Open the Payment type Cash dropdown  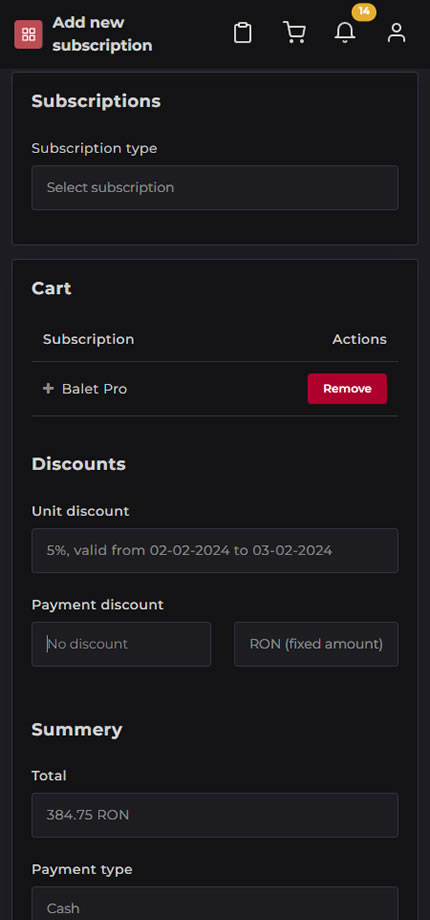pyautogui.click(x=215, y=903)
